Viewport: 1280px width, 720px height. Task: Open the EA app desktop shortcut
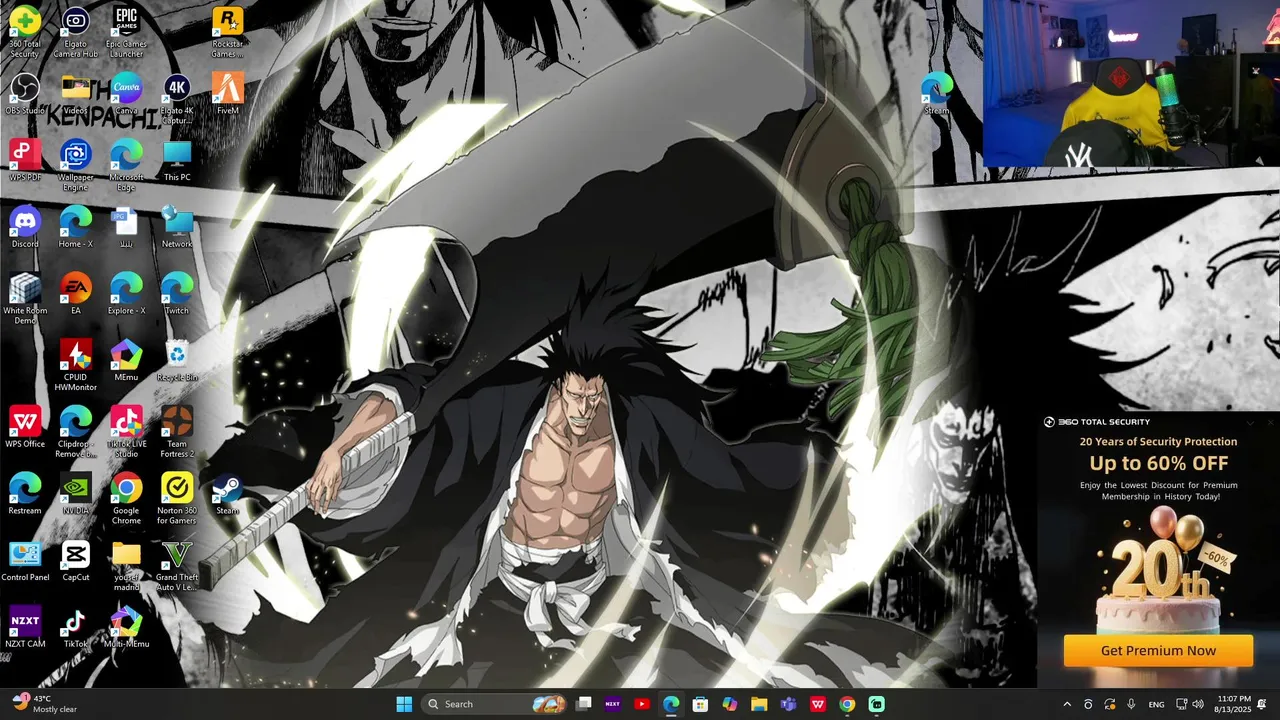point(76,294)
